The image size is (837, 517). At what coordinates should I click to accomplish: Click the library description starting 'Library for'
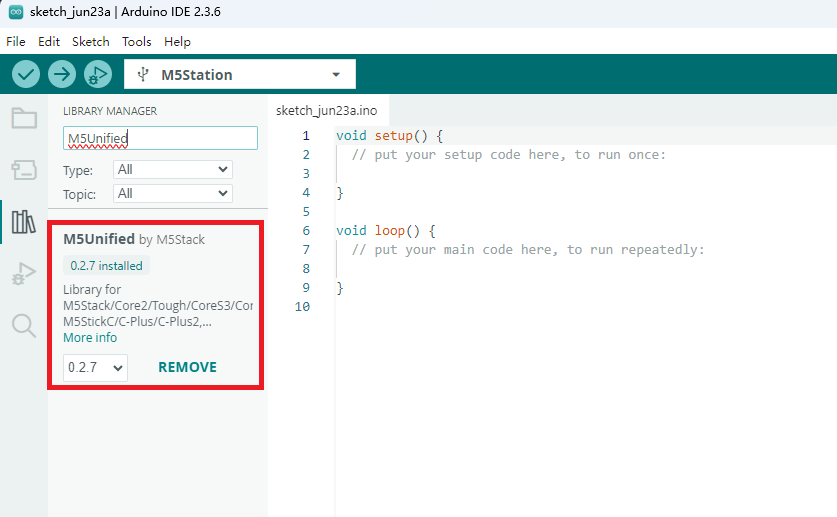pos(158,306)
